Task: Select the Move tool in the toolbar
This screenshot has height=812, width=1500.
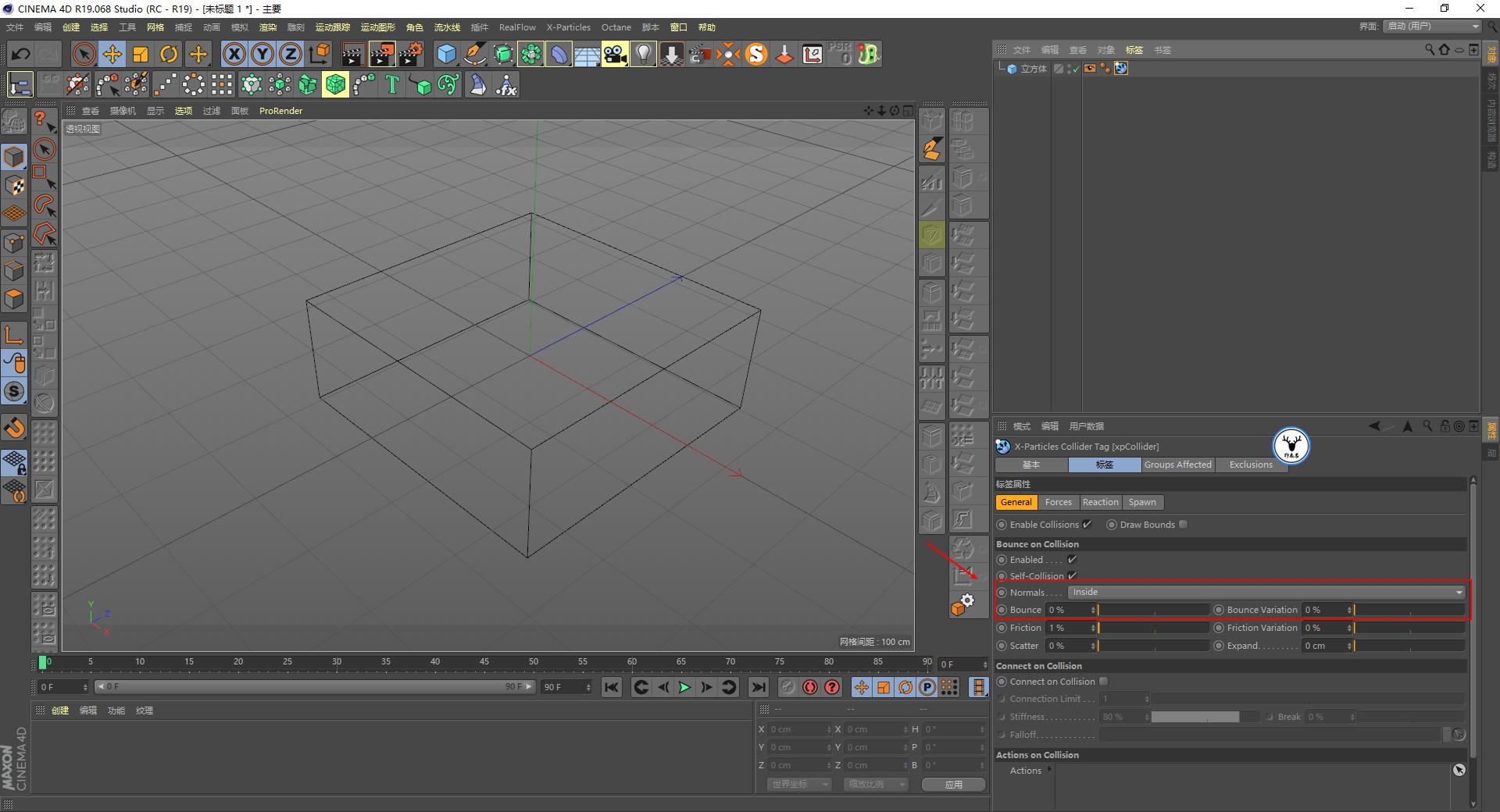Action: [112, 54]
